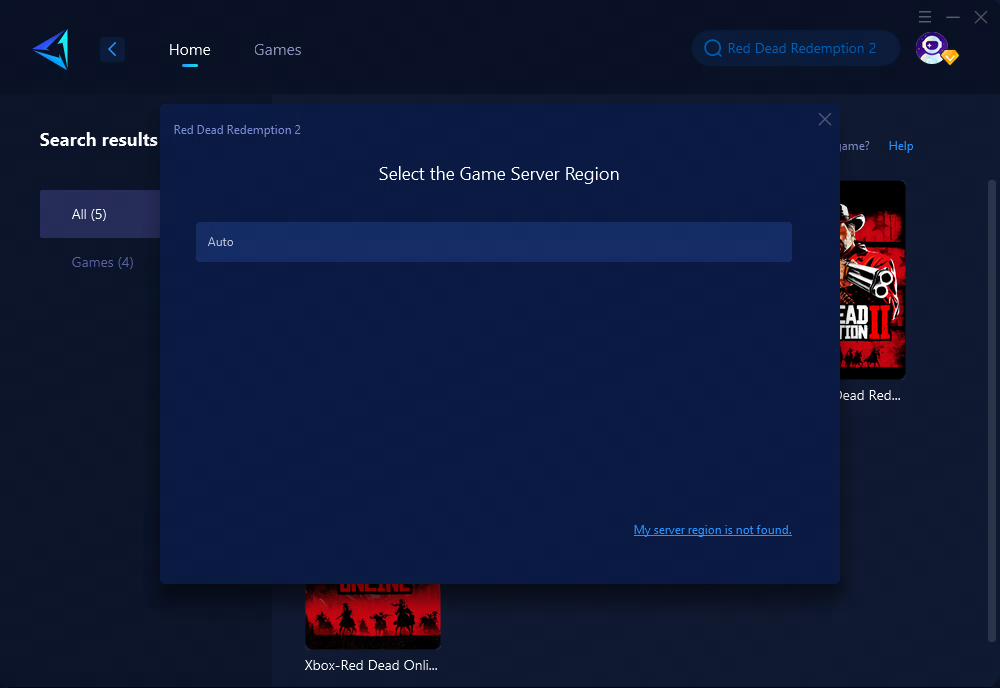Close the application window
This screenshot has width=1000, height=688.
click(x=981, y=17)
